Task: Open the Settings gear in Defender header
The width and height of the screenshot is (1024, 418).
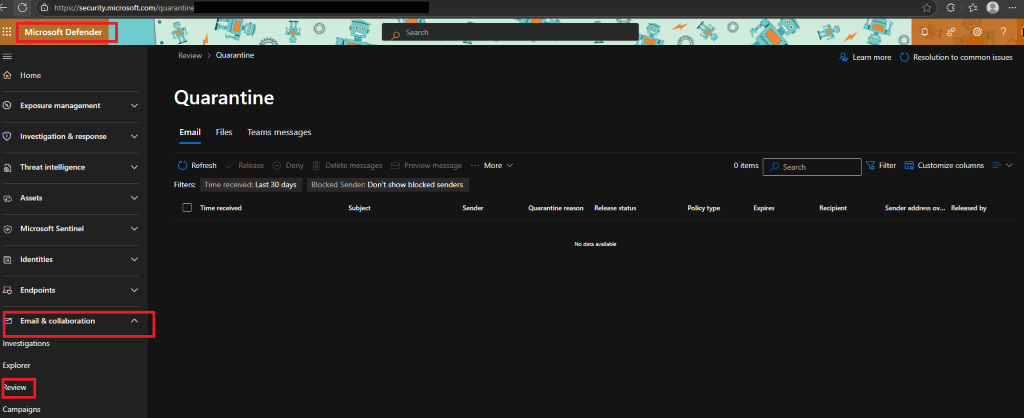Action: (x=977, y=32)
